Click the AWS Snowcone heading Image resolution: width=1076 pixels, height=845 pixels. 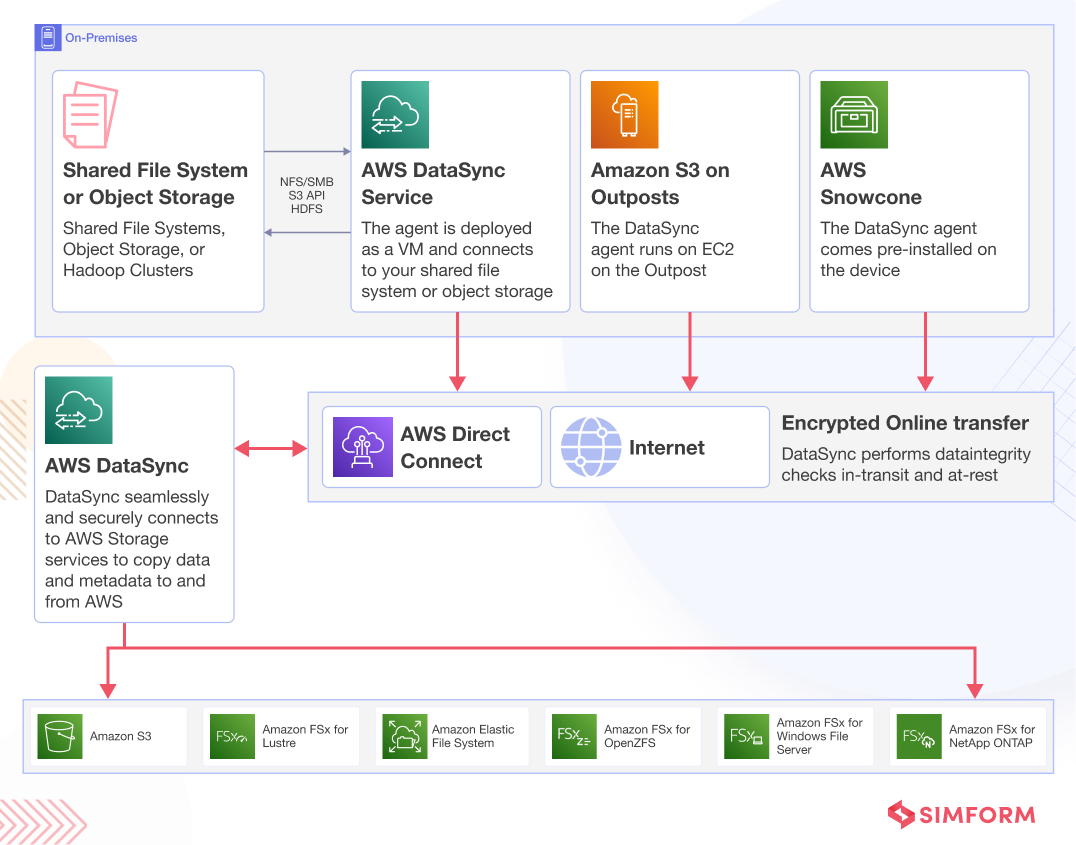(x=871, y=183)
